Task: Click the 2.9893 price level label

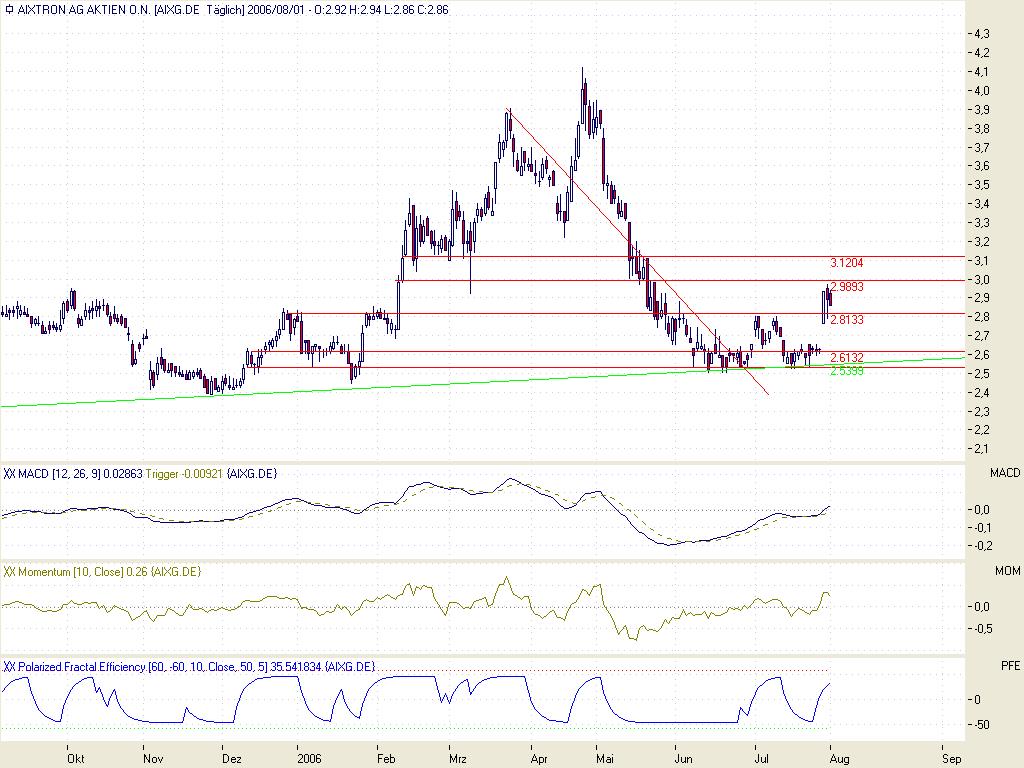Action: click(847, 287)
